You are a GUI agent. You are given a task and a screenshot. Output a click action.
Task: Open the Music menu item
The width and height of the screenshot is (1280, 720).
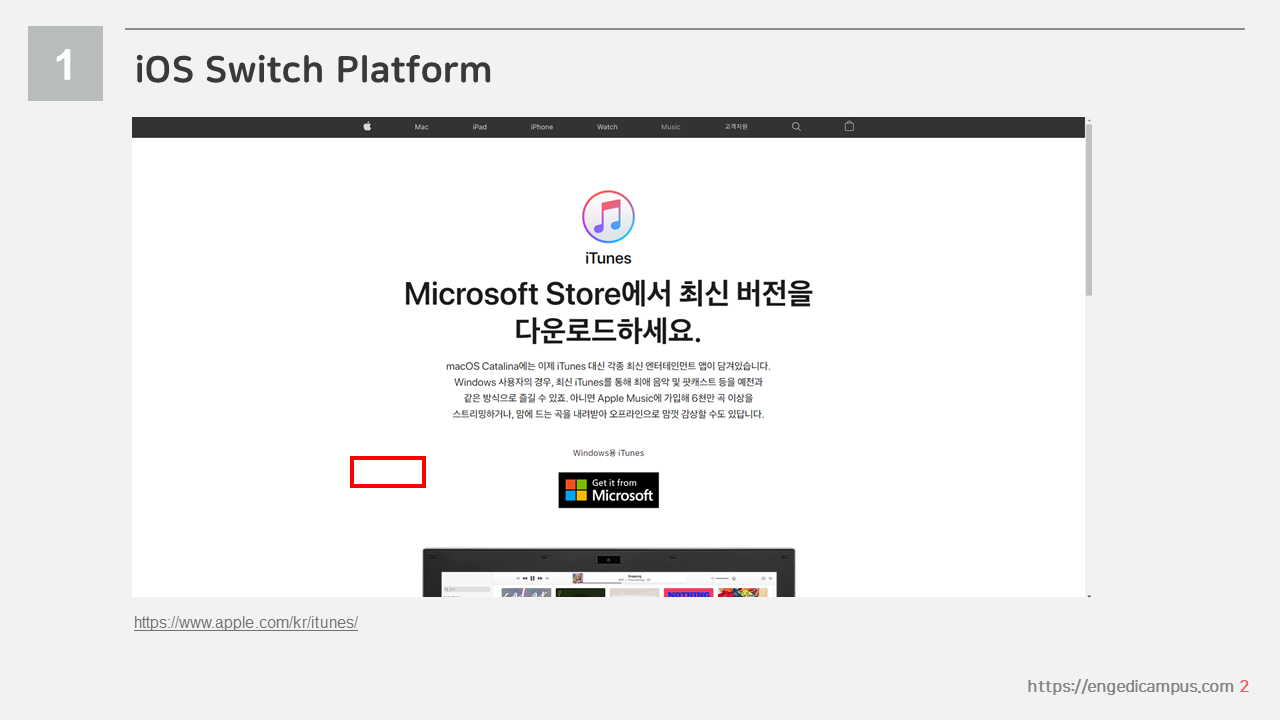click(671, 127)
